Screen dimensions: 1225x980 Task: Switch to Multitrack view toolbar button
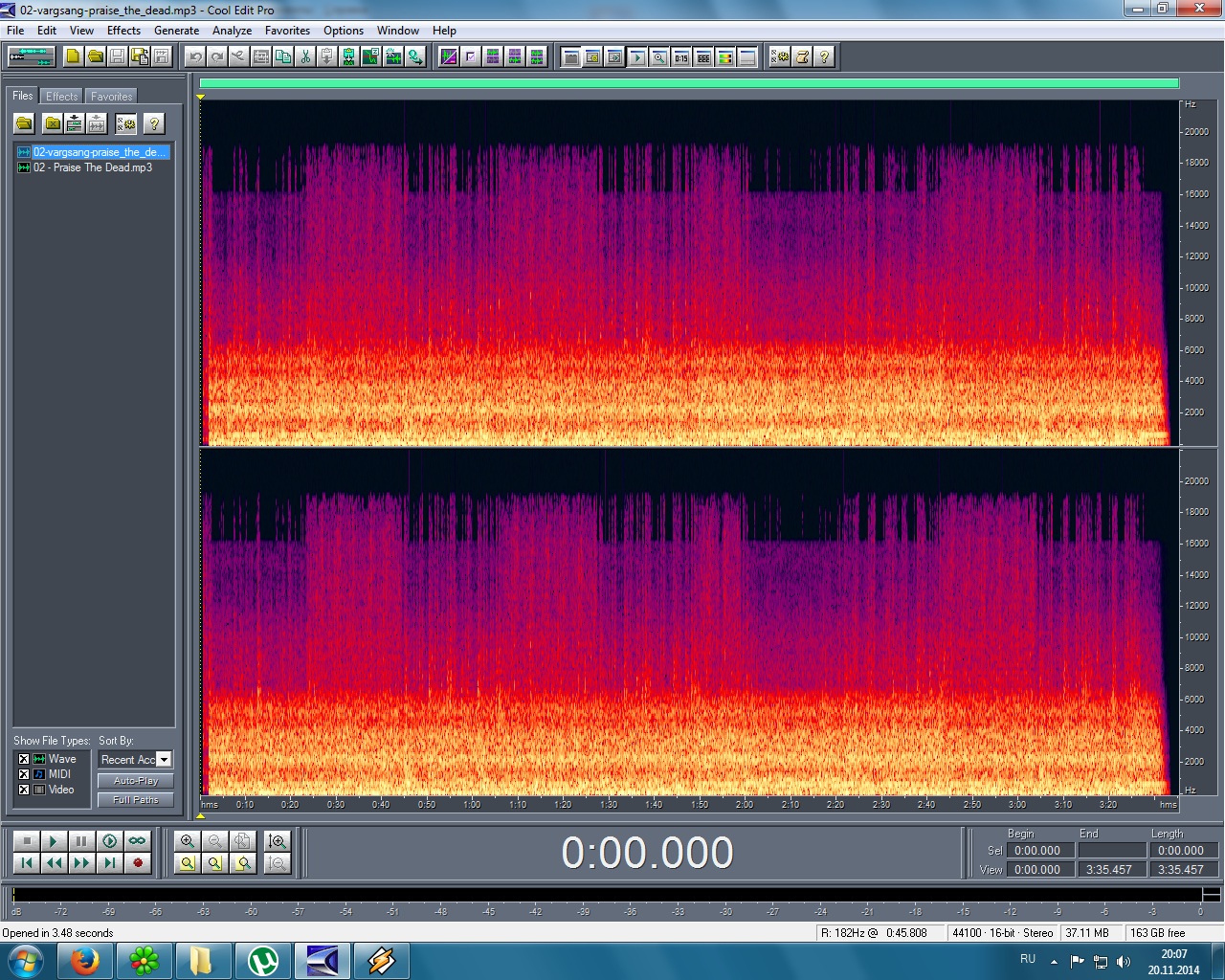[x=32, y=56]
